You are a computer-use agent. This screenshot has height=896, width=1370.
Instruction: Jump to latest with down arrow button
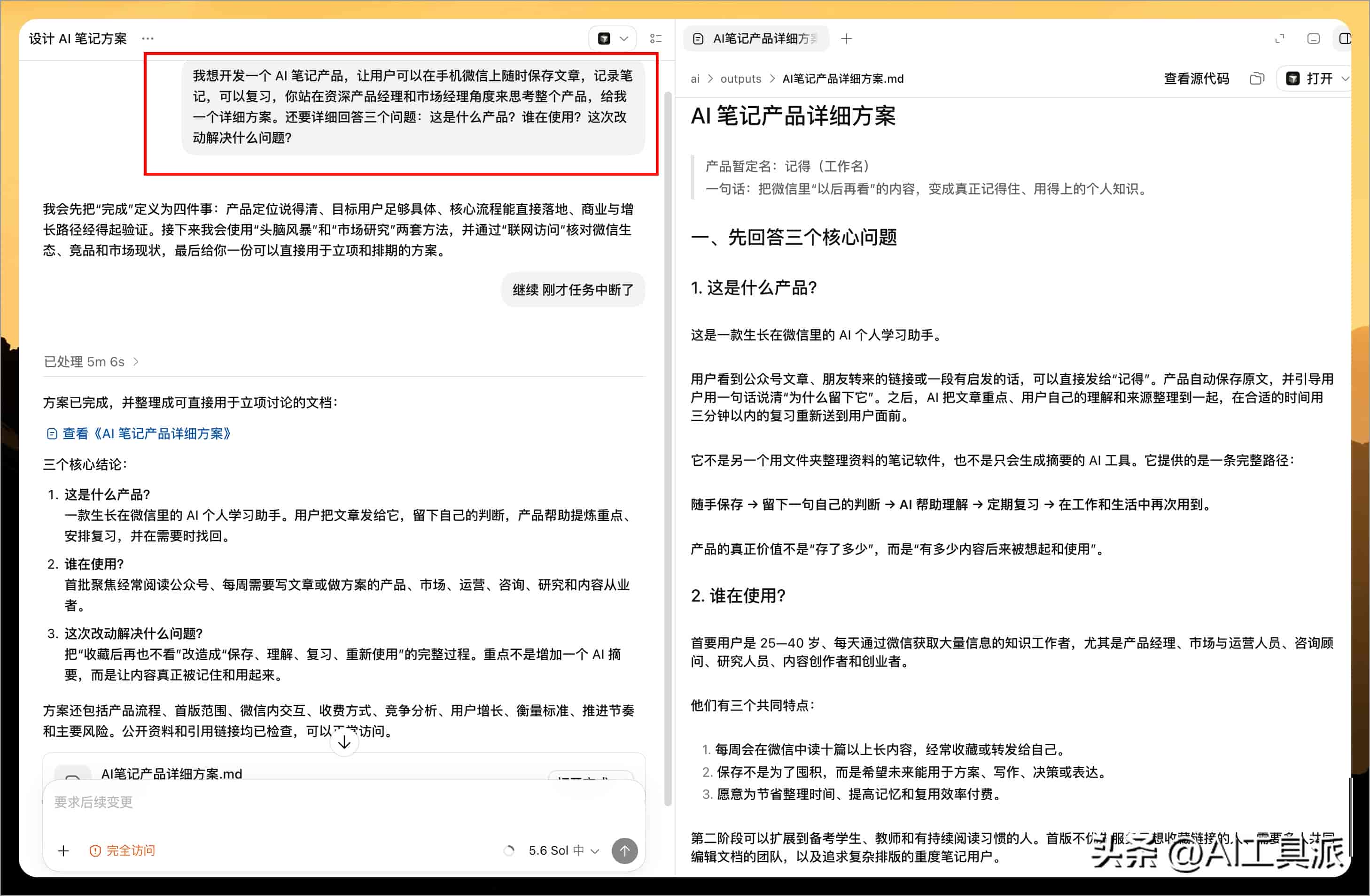pyautogui.click(x=344, y=742)
